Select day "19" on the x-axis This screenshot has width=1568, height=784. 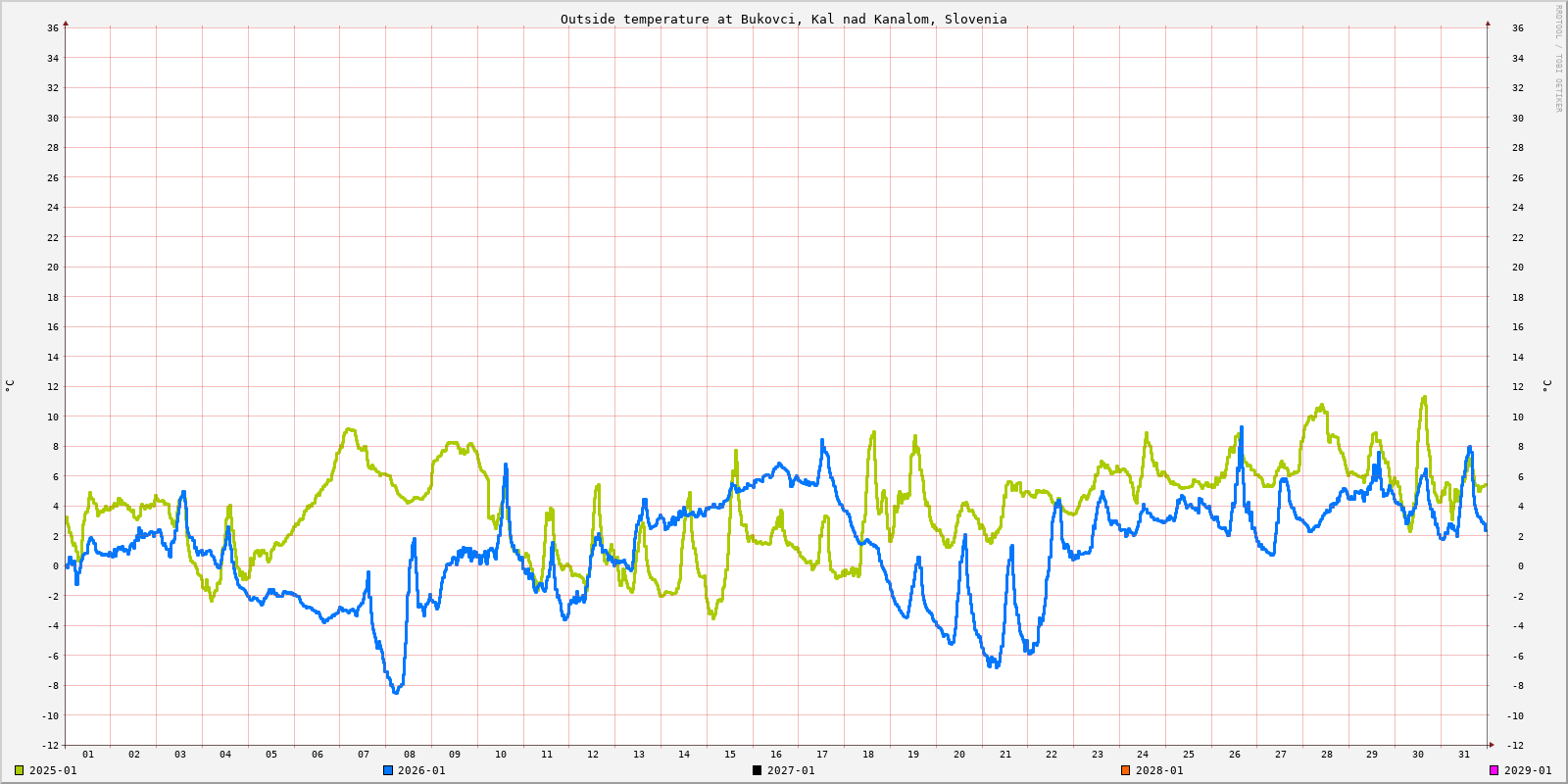913,755
